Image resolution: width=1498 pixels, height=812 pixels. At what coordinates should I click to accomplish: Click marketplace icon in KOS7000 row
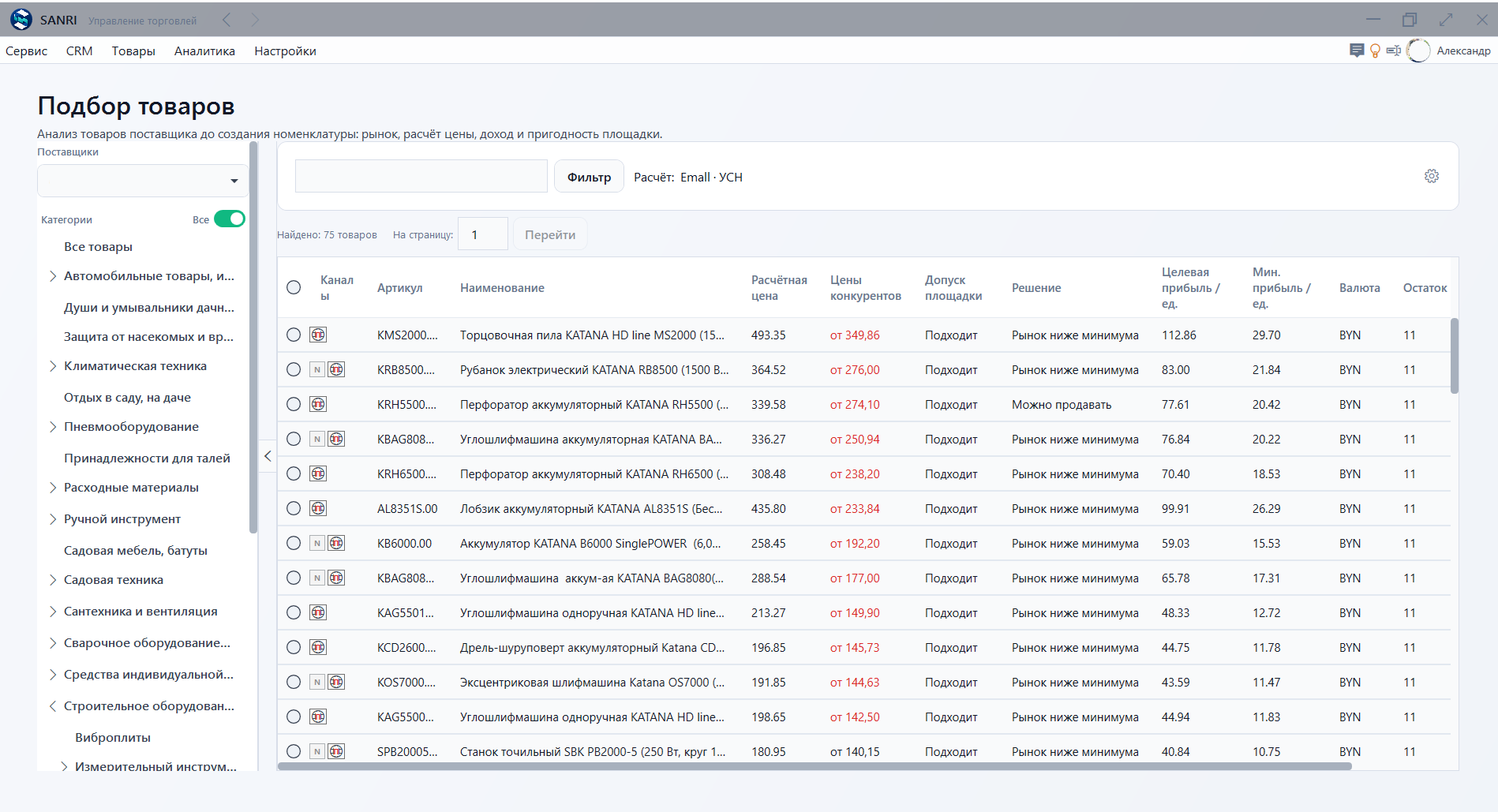[336, 682]
